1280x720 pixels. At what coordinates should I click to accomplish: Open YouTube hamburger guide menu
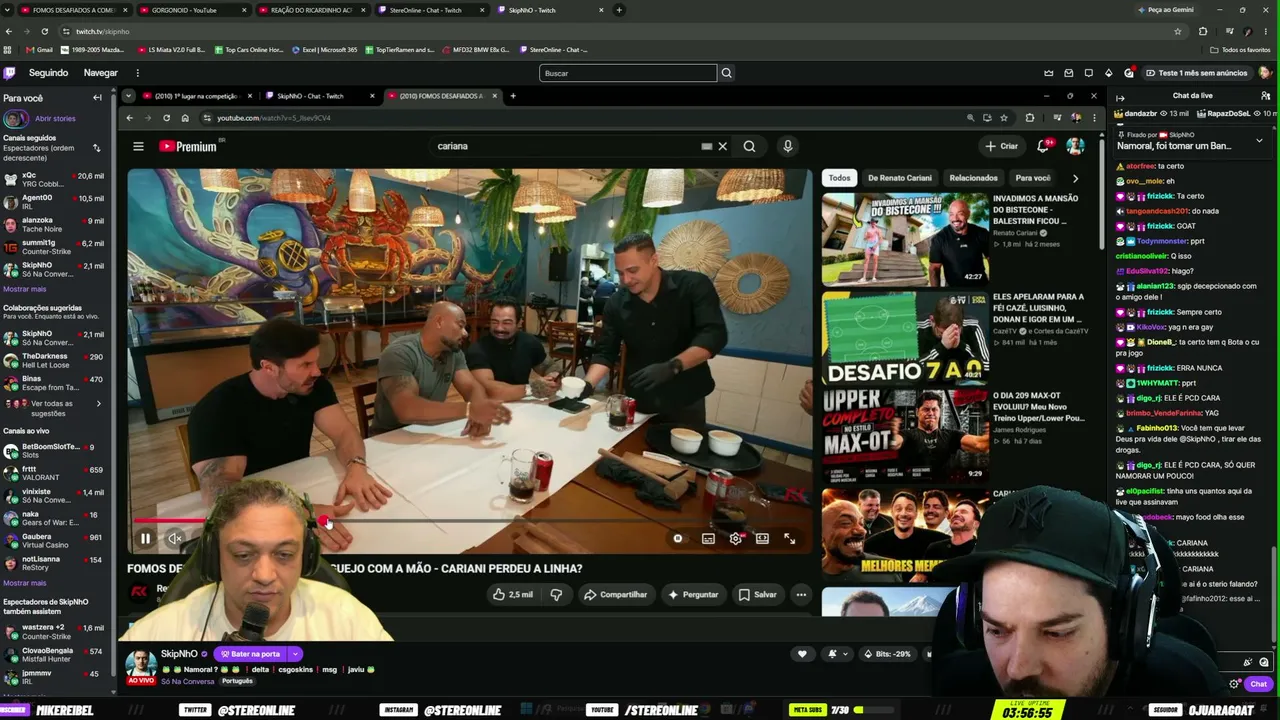(x=138, y=146)
